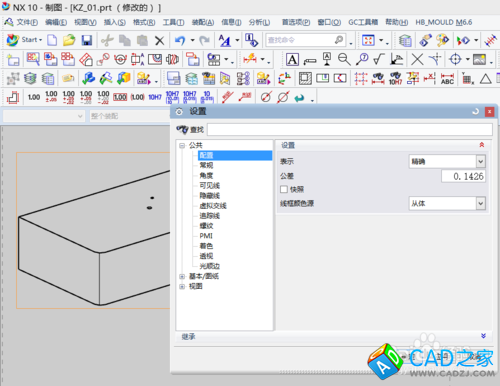The image size is (500, 386).
Task: Click the Delete X icon in toolbar
Action: point(160,41)
